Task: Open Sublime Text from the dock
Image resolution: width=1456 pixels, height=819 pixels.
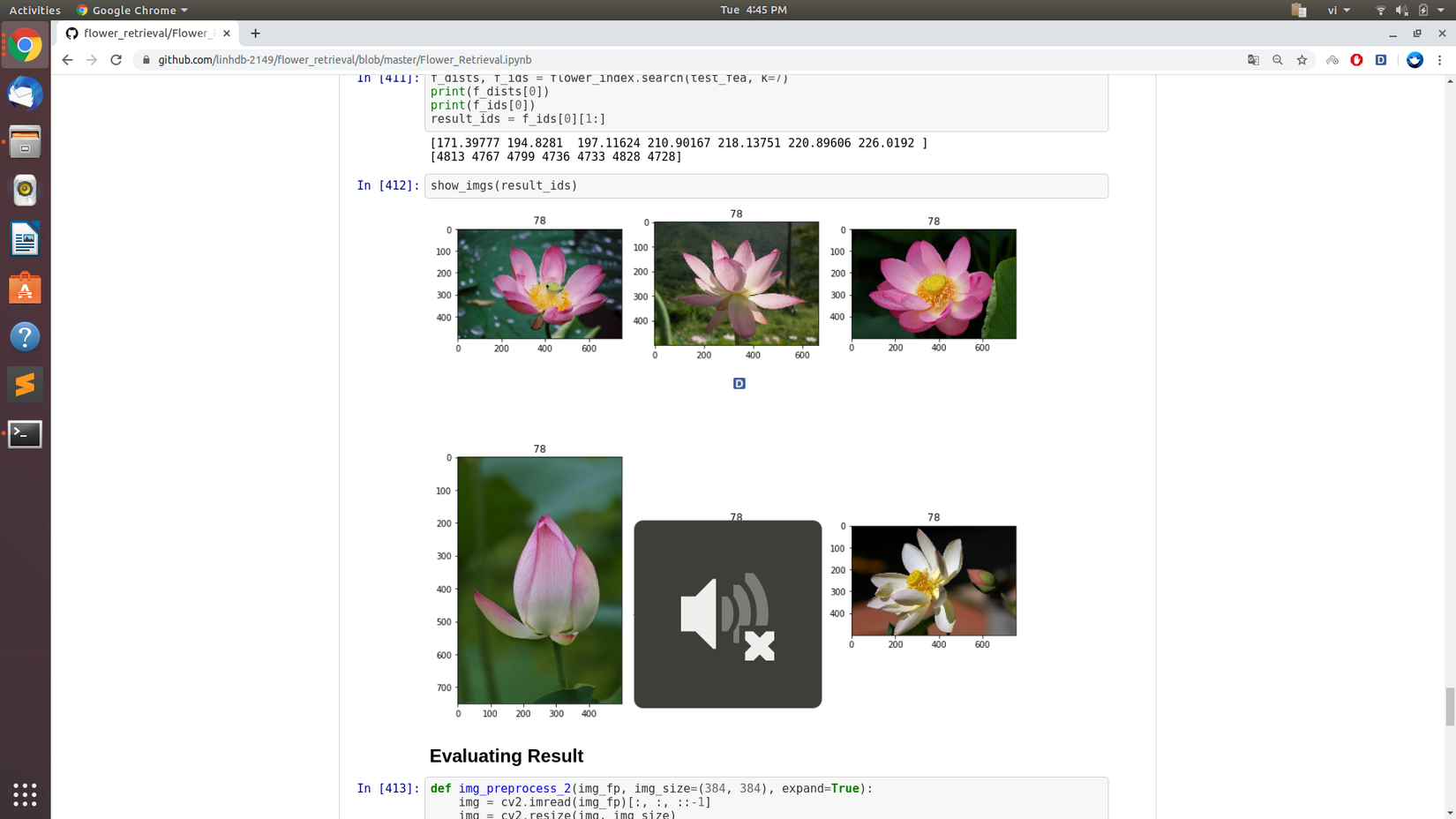Action: tap(25, 385)
